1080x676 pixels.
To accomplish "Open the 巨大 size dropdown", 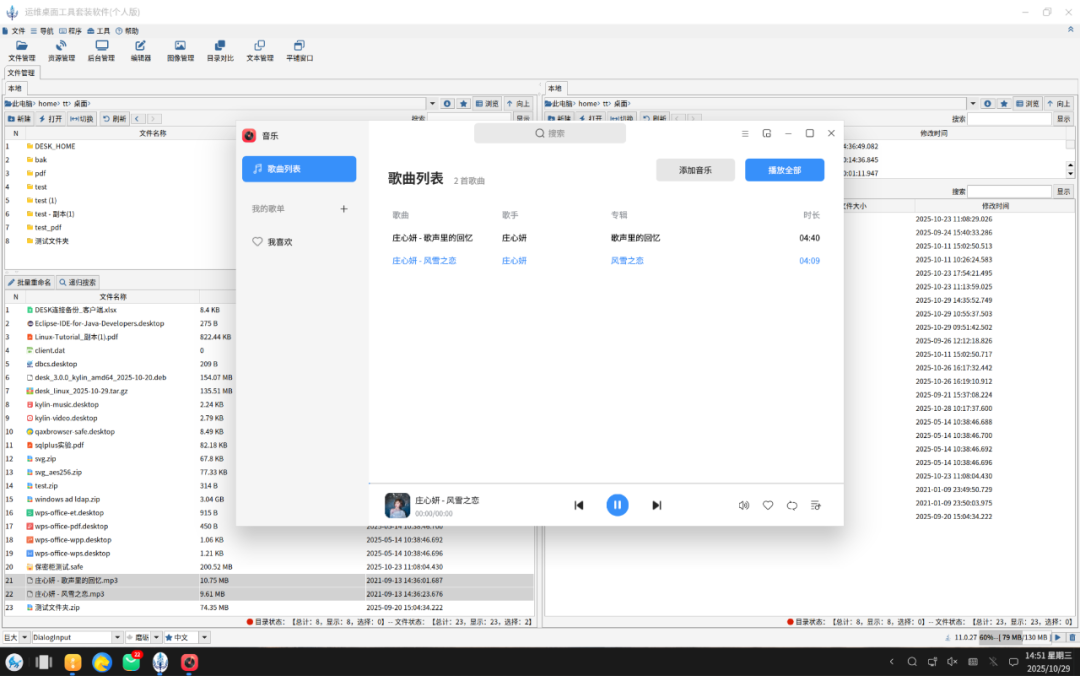I will (x=16, y=637).
